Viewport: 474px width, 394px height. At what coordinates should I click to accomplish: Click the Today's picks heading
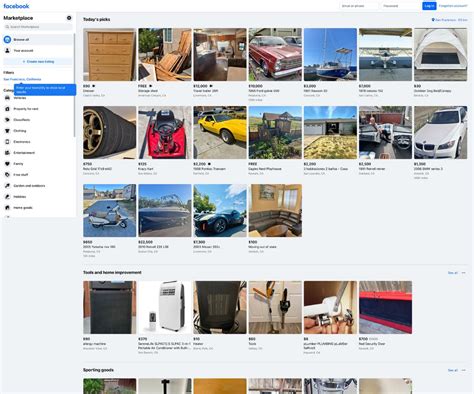[x=97, y=20]
